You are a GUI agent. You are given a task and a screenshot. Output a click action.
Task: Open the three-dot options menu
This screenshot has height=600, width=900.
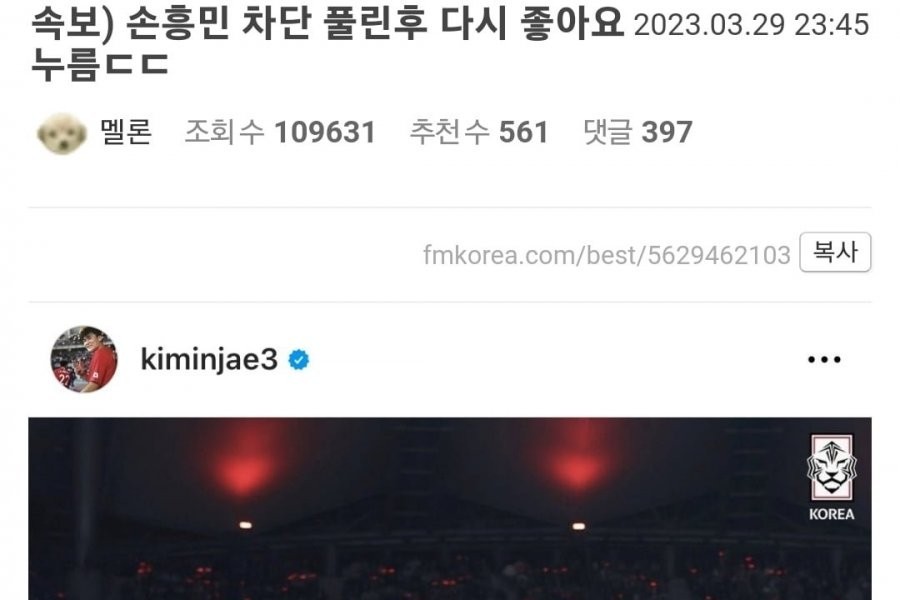(824, 360)
